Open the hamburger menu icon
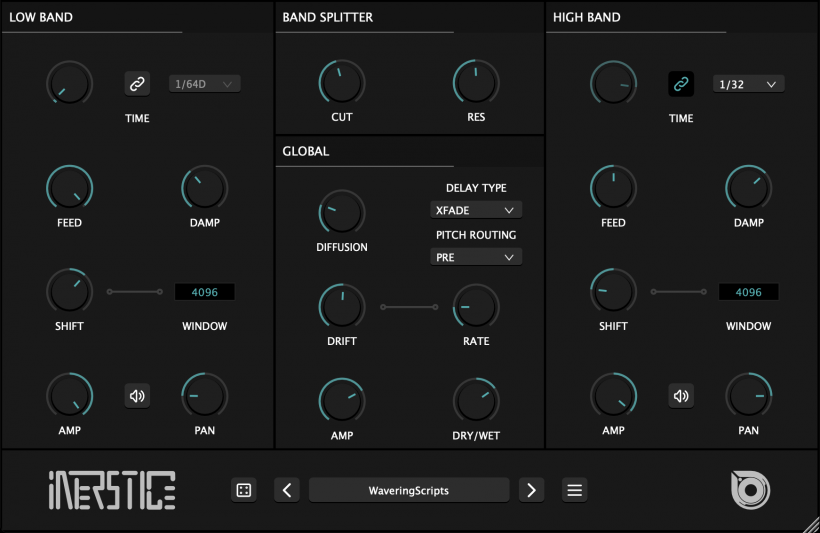This screenshot has height=533, width=820. (574, 490)
